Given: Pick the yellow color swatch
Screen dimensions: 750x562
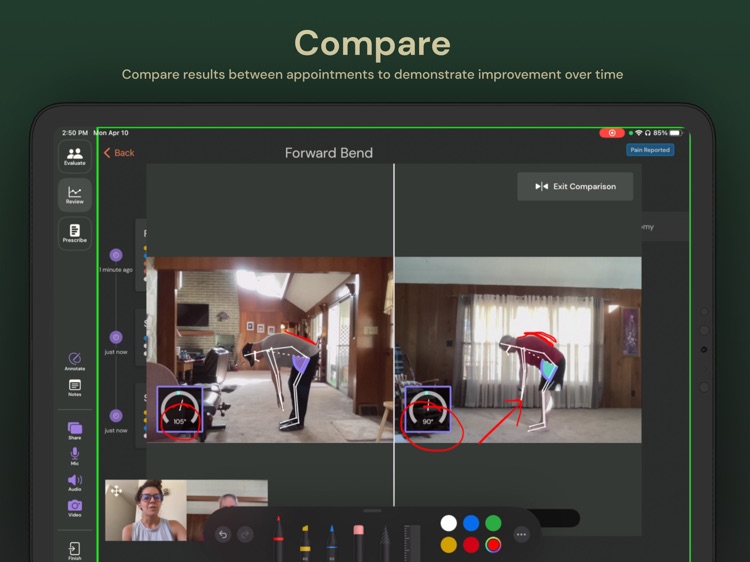Looking at the screenshot, I should [x=448, y=545].
